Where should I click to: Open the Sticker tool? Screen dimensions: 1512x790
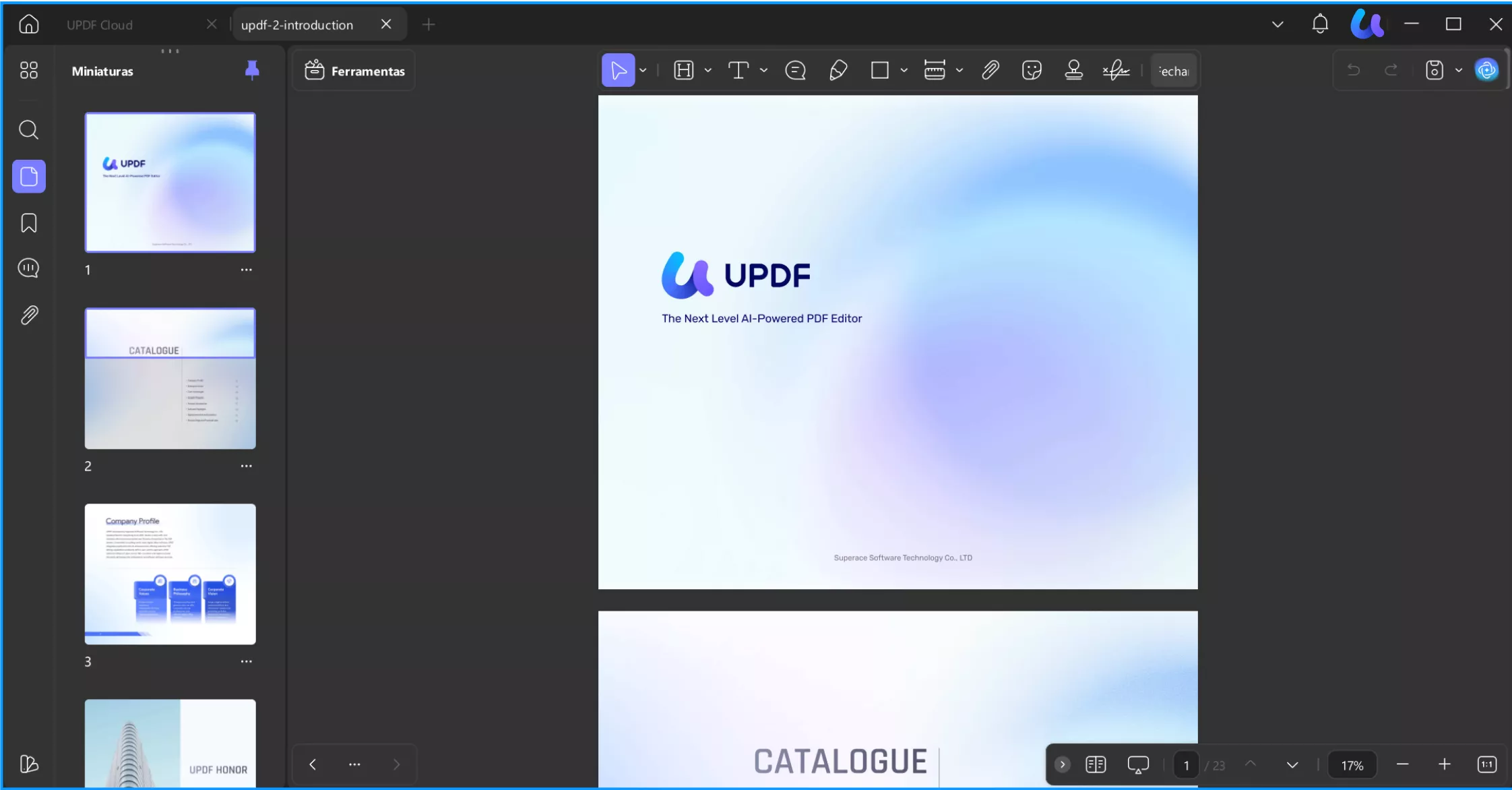point(1032,69)
